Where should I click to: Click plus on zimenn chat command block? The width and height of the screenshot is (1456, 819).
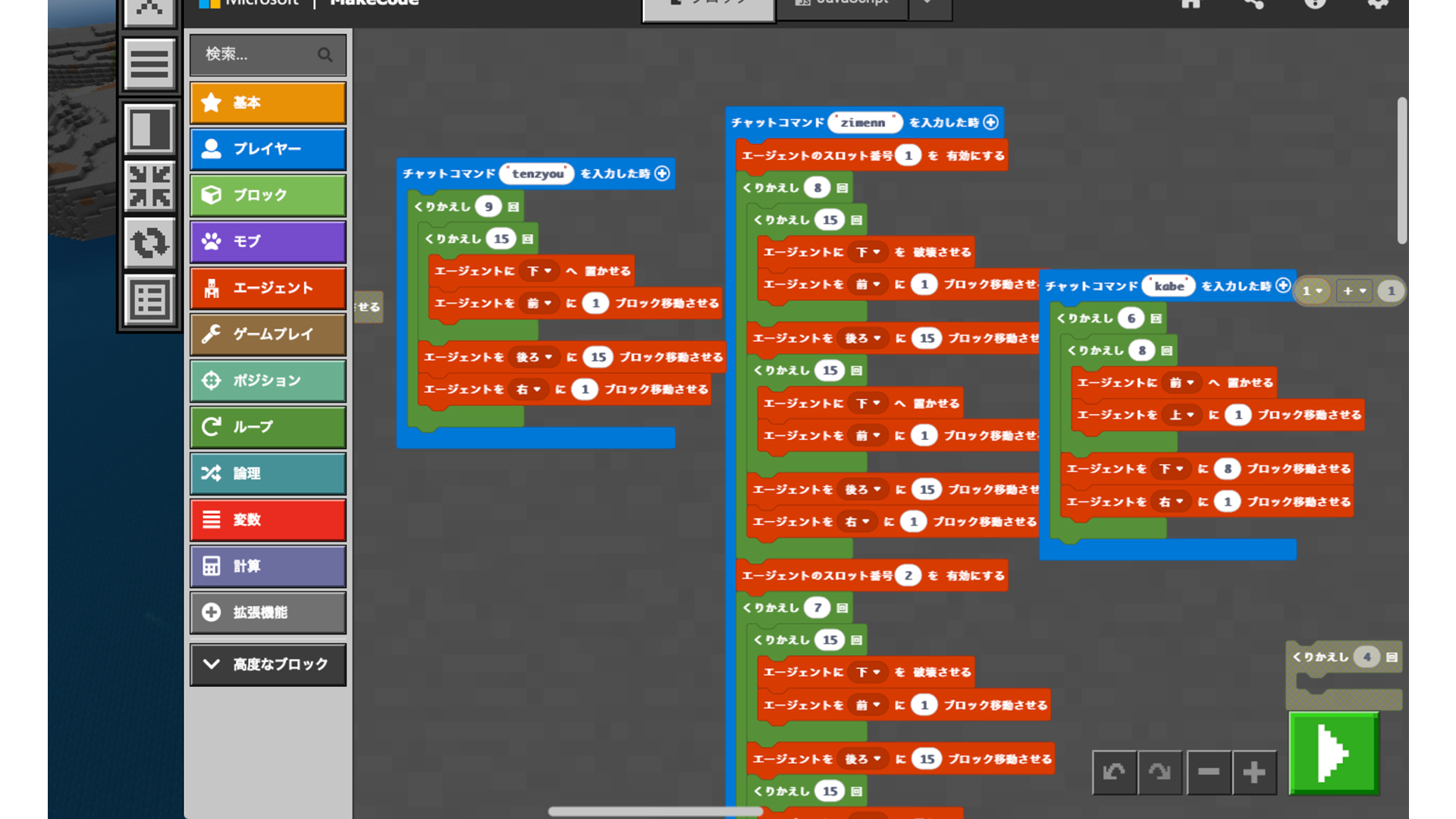click(990, 122)
